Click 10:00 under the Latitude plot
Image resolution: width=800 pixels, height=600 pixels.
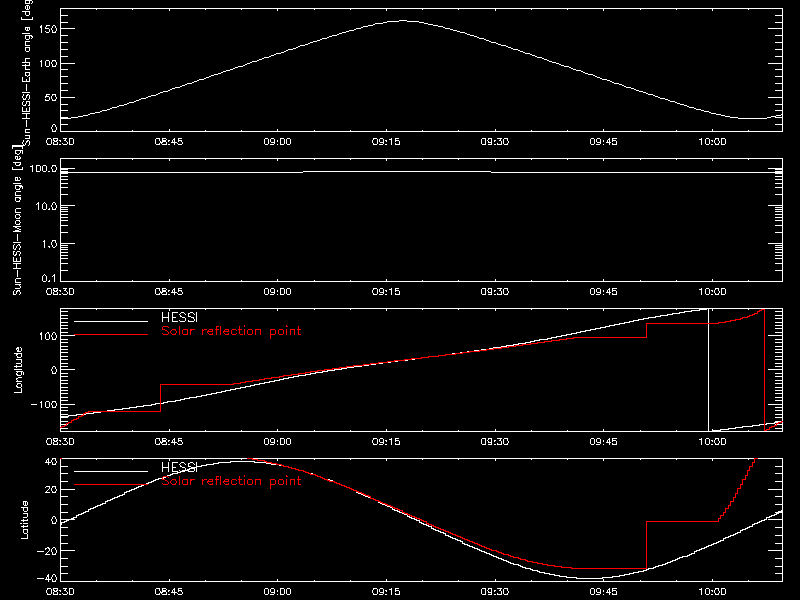(x=712, y=591)
